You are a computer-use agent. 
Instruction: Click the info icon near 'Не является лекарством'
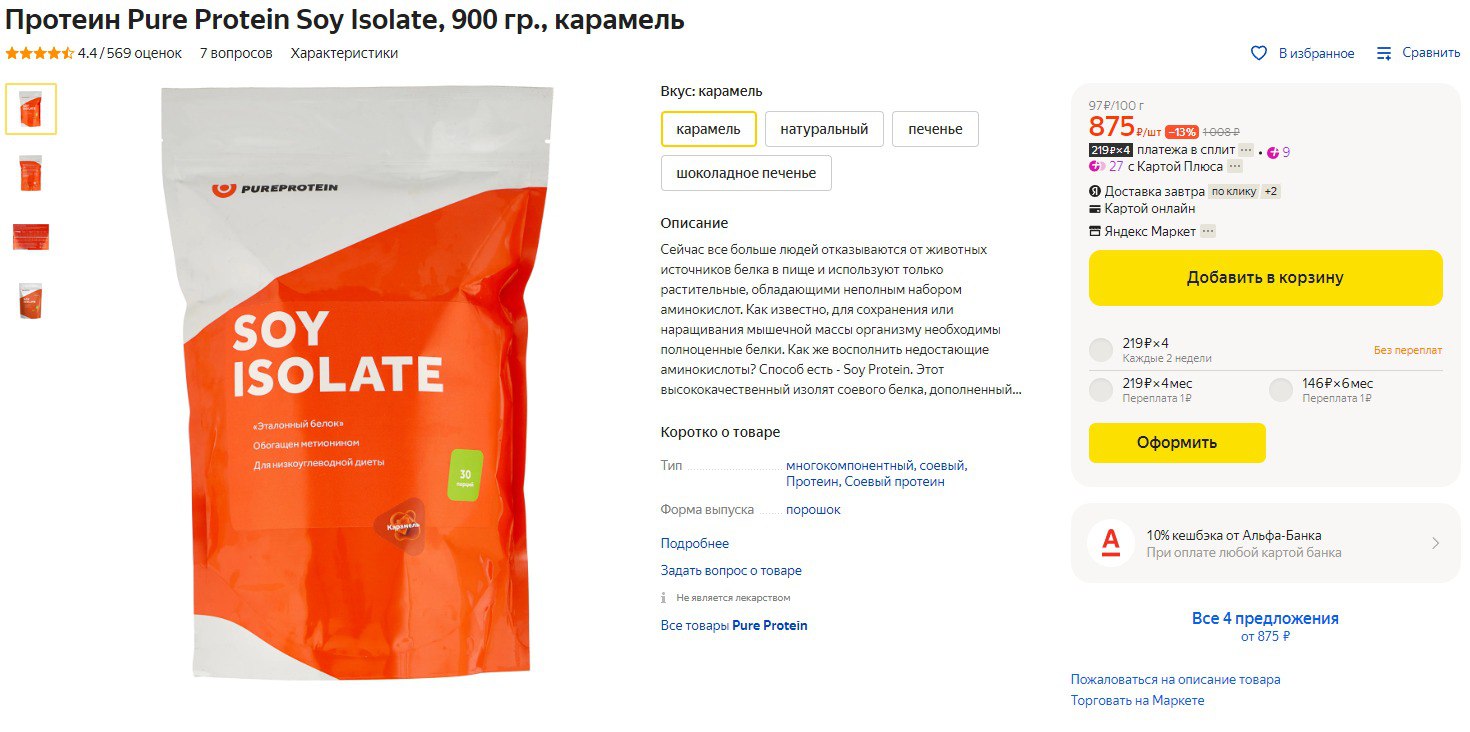[663, 598]
